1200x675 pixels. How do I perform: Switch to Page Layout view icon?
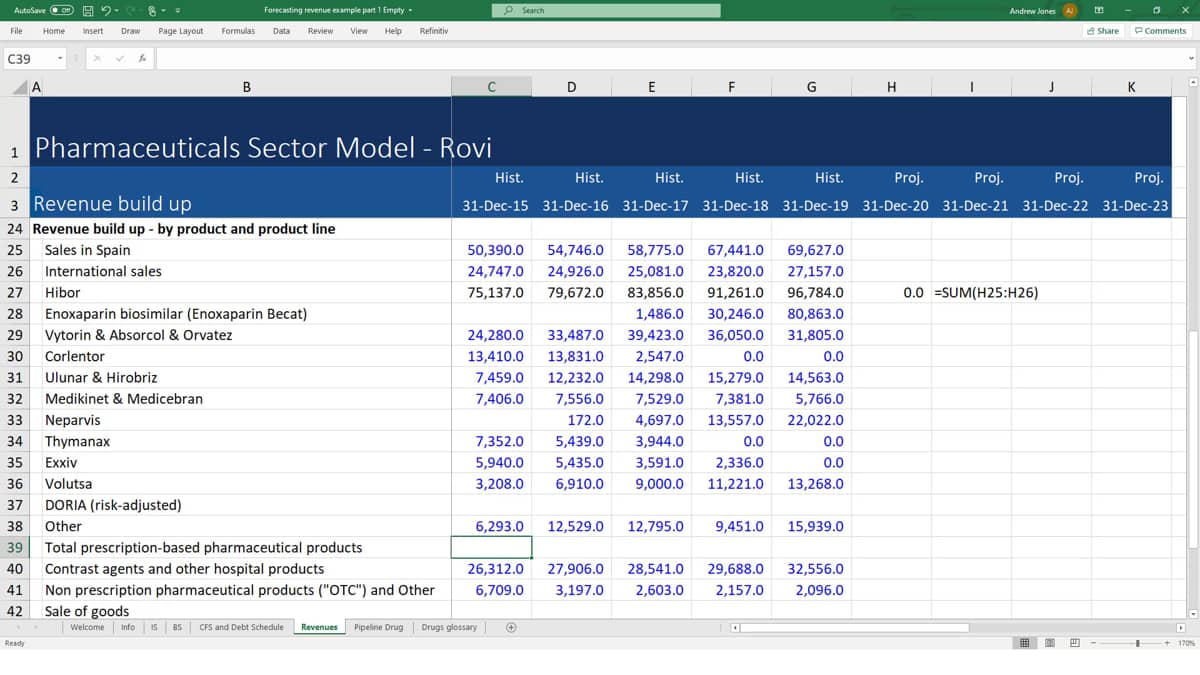click(1049, 643)
